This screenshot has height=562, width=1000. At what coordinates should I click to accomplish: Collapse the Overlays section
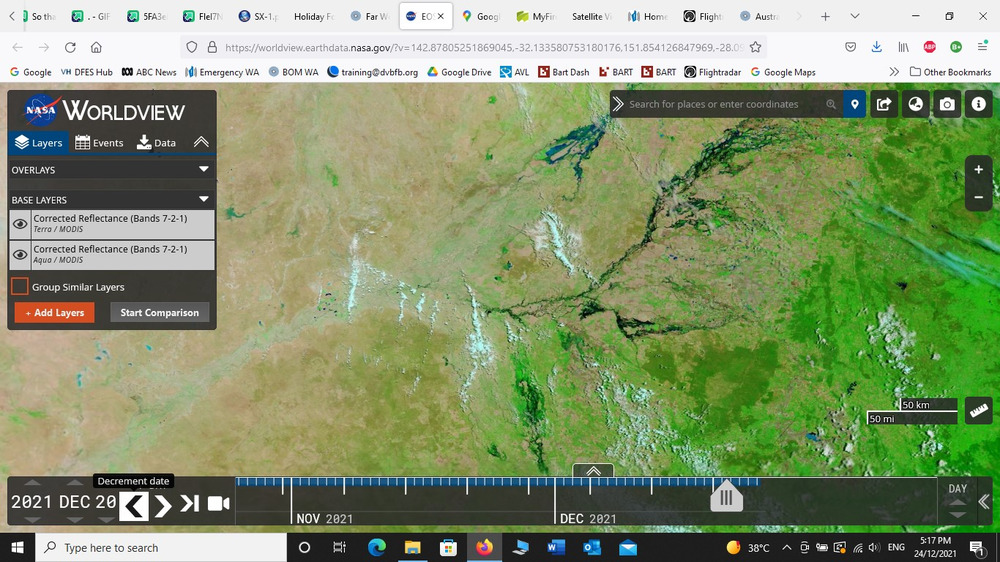click(x=204, y=170)
